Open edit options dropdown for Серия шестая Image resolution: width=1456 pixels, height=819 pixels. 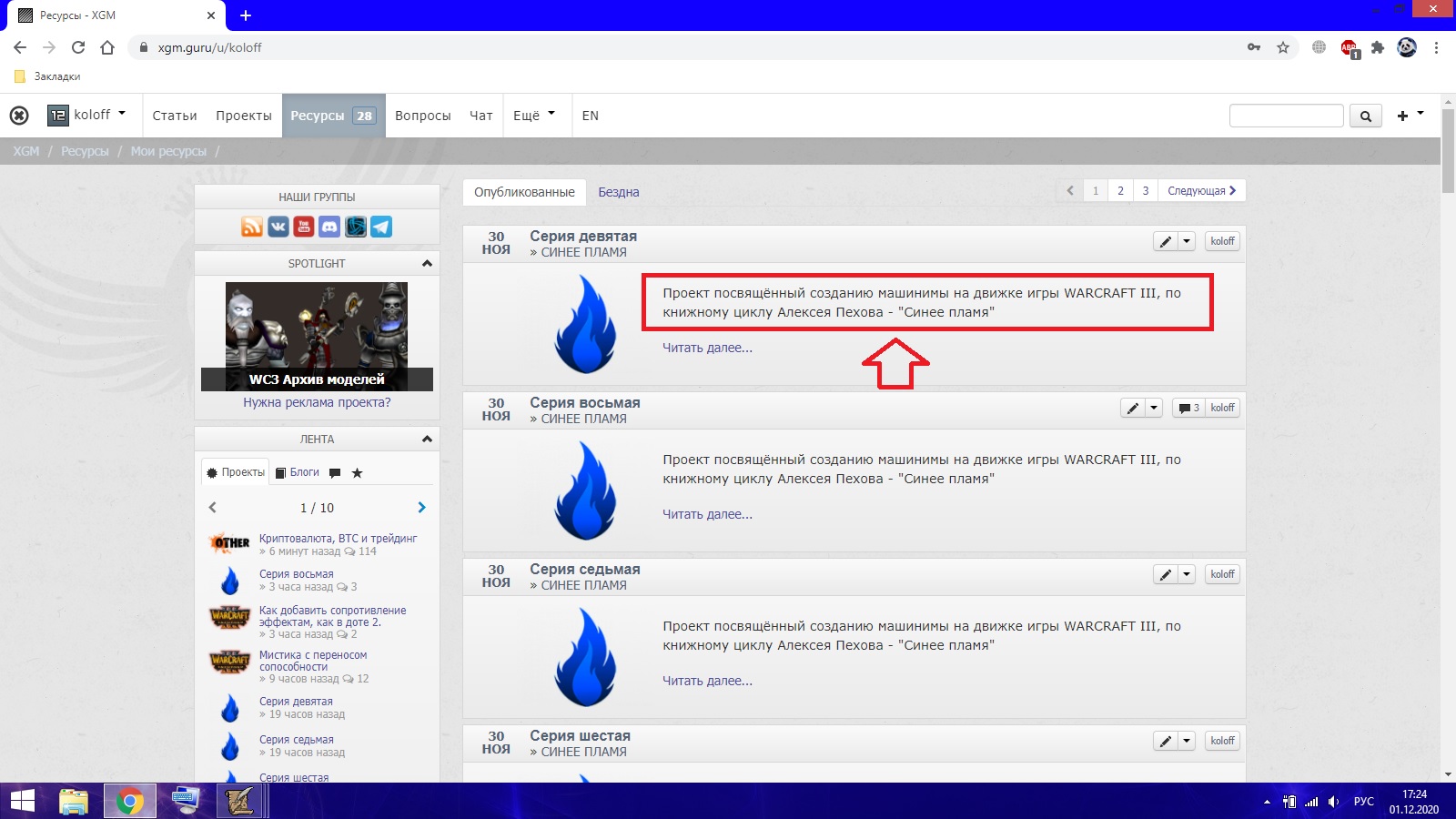pyautogui.click(x=1187, y=741)
